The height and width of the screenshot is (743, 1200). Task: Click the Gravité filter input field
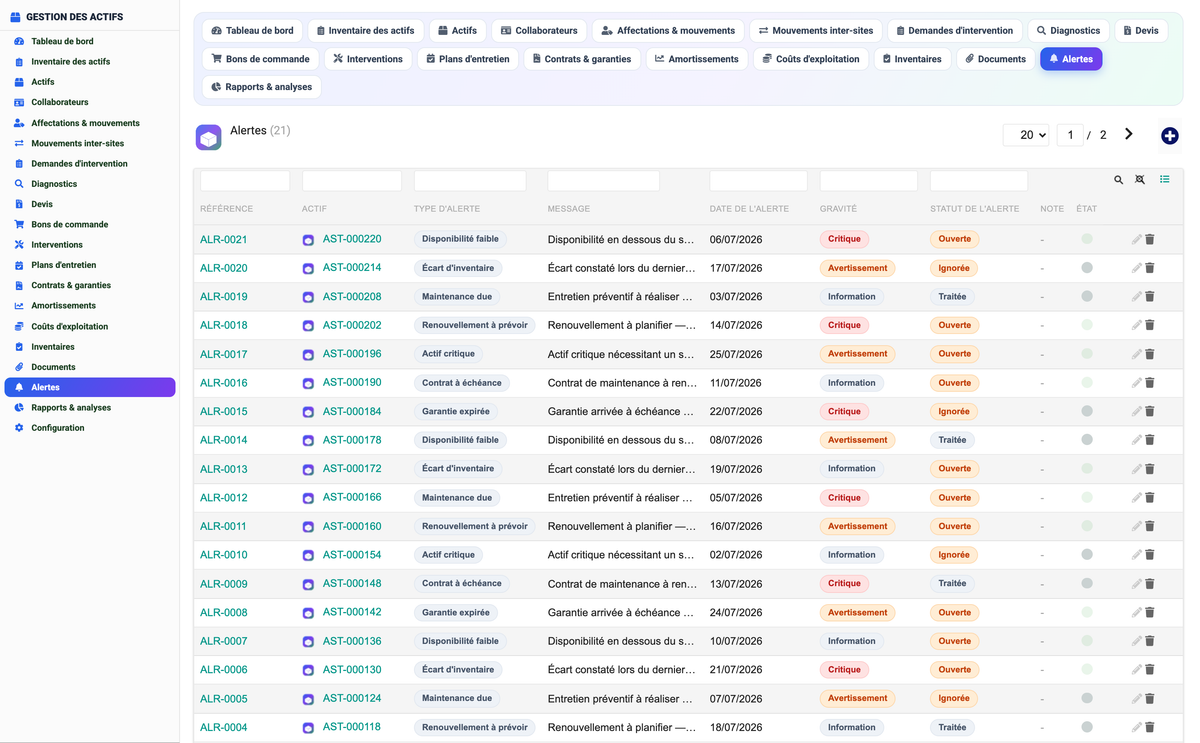(869, 181)
